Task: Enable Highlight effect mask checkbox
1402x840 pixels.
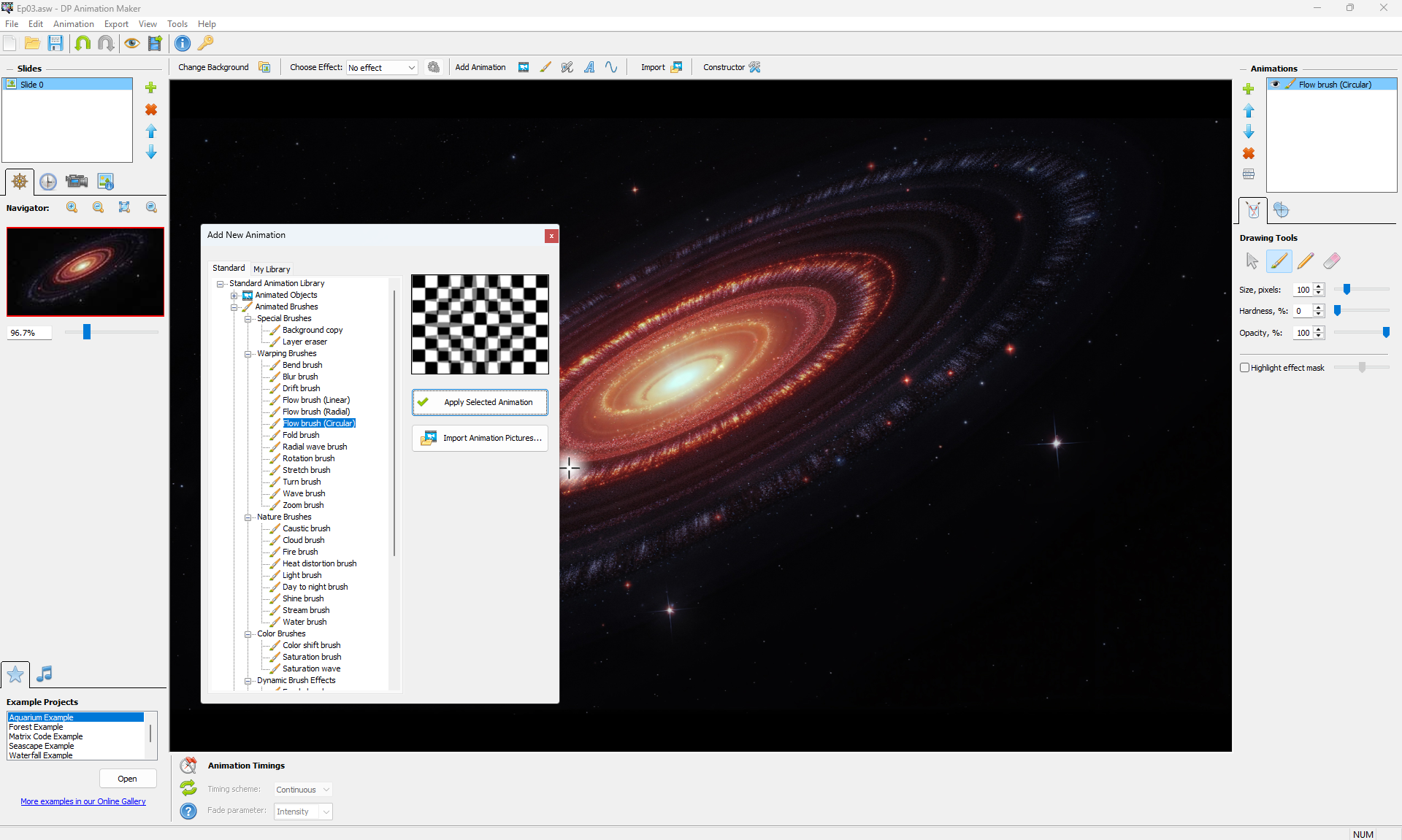Action: (1244, 368)
